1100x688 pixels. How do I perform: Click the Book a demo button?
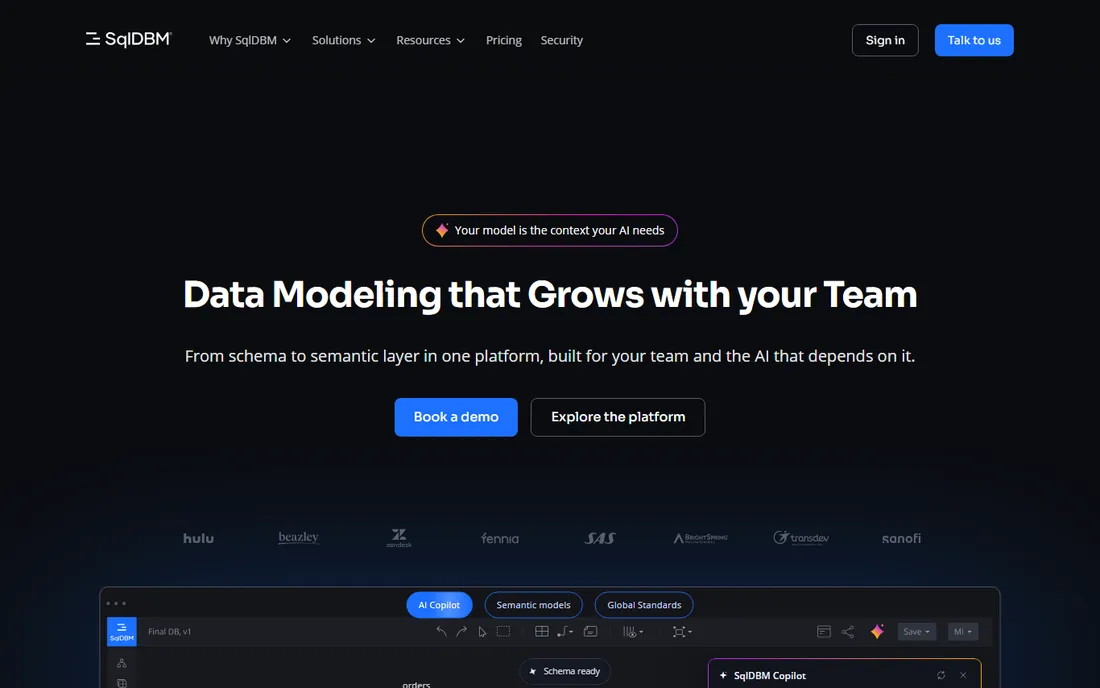click(x=456, y=417)
